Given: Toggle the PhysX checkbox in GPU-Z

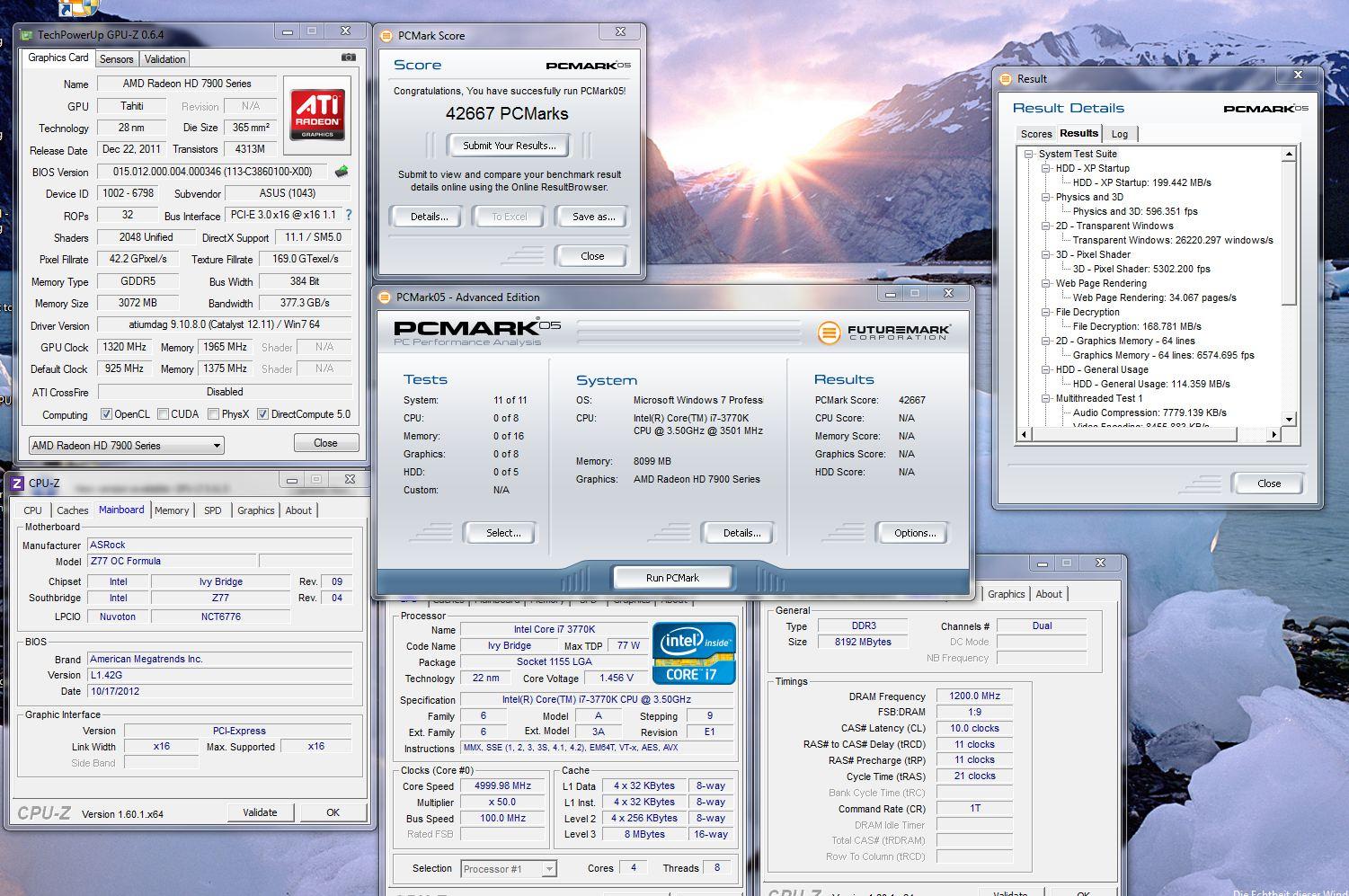Looking at the screenshot, I should [x=213, y=414].
